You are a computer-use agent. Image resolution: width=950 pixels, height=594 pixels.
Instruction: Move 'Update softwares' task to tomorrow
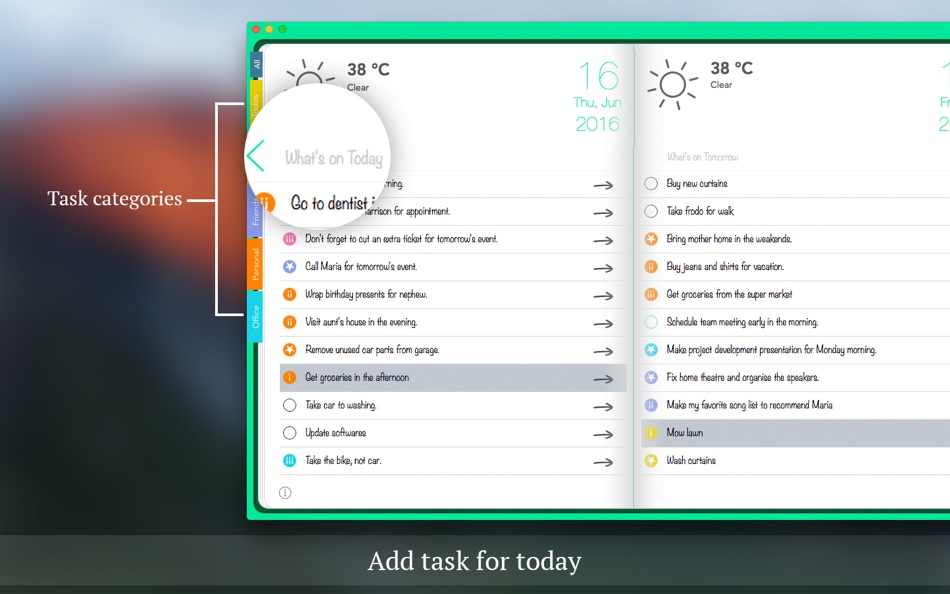click(603, 435)
